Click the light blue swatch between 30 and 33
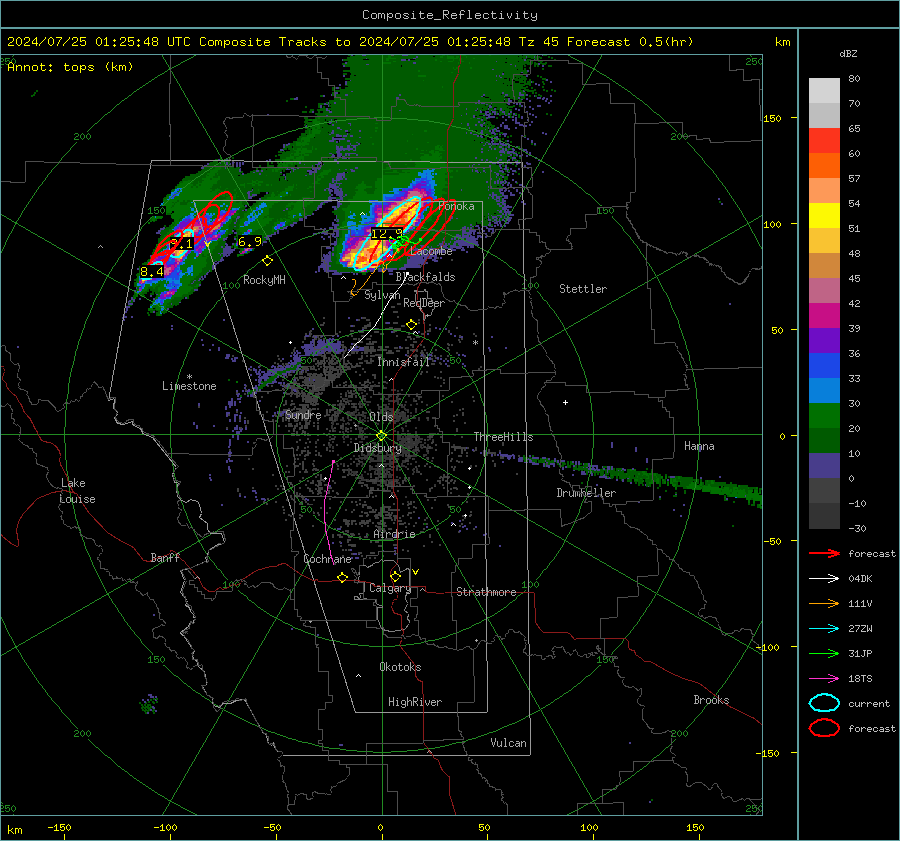The image size is (900, 841). click(824, 390)
